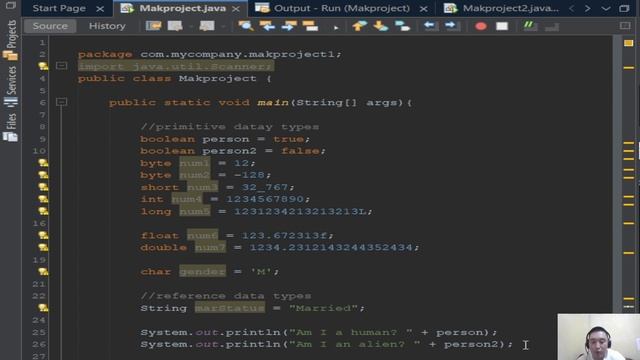
Task: Click hint bulb on String marStatus line
Action: (43, 308)
